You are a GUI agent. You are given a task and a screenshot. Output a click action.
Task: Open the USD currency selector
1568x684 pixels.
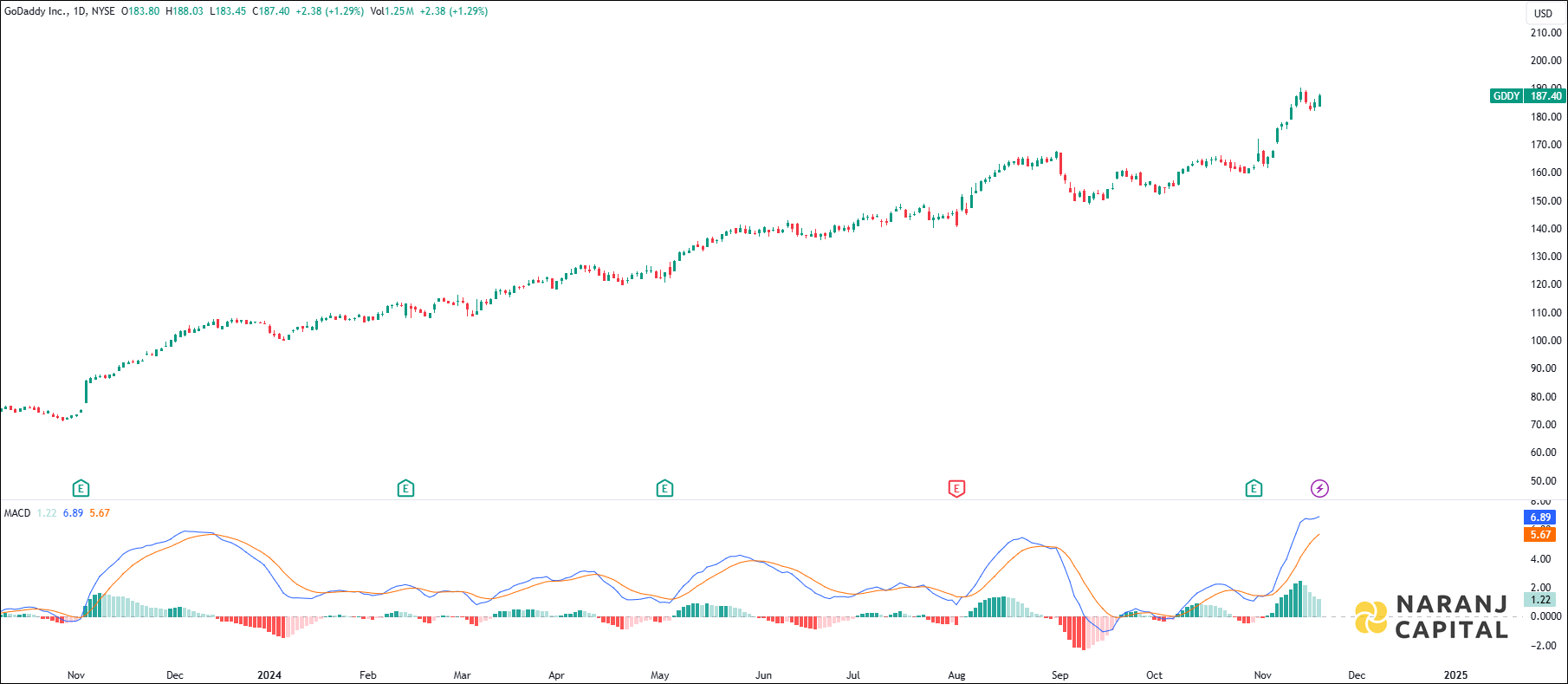(1544, 13)
